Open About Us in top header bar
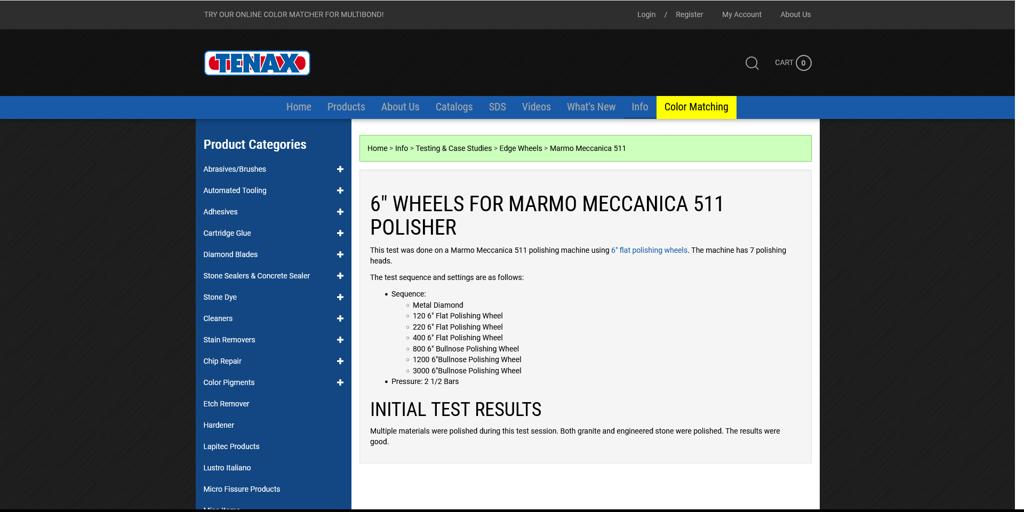The width and height of the screenshot is (1024, 512). [795, 14]
